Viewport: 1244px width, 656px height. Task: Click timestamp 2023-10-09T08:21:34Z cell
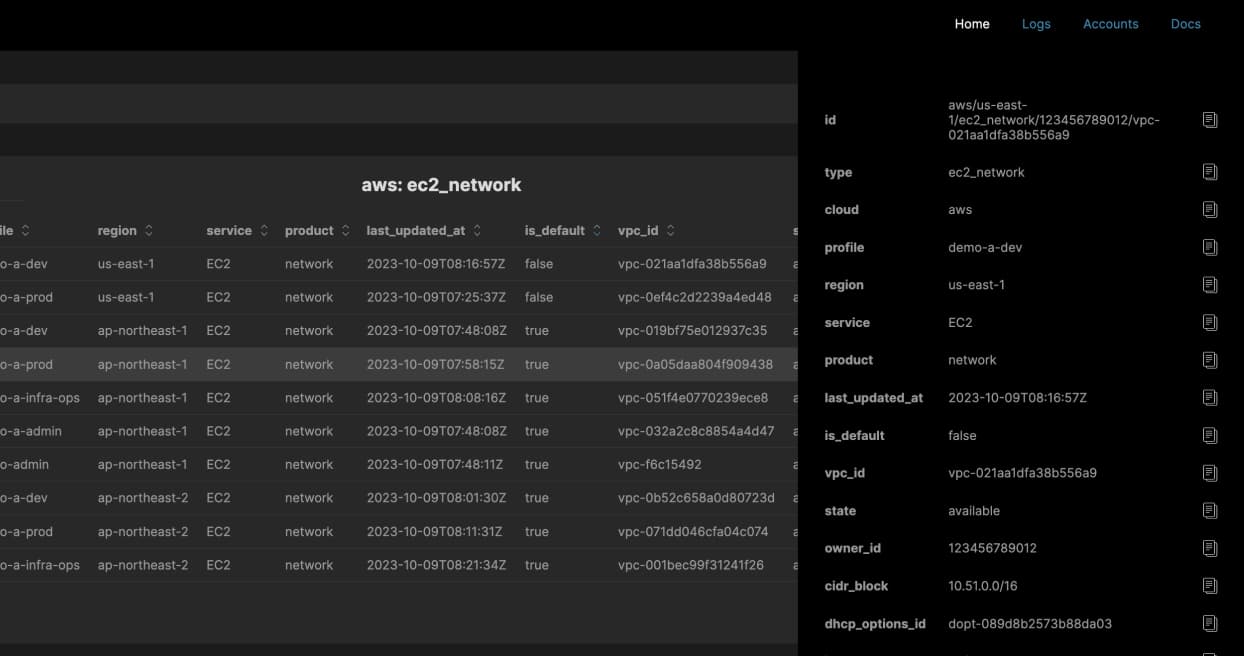click(436, 565)
